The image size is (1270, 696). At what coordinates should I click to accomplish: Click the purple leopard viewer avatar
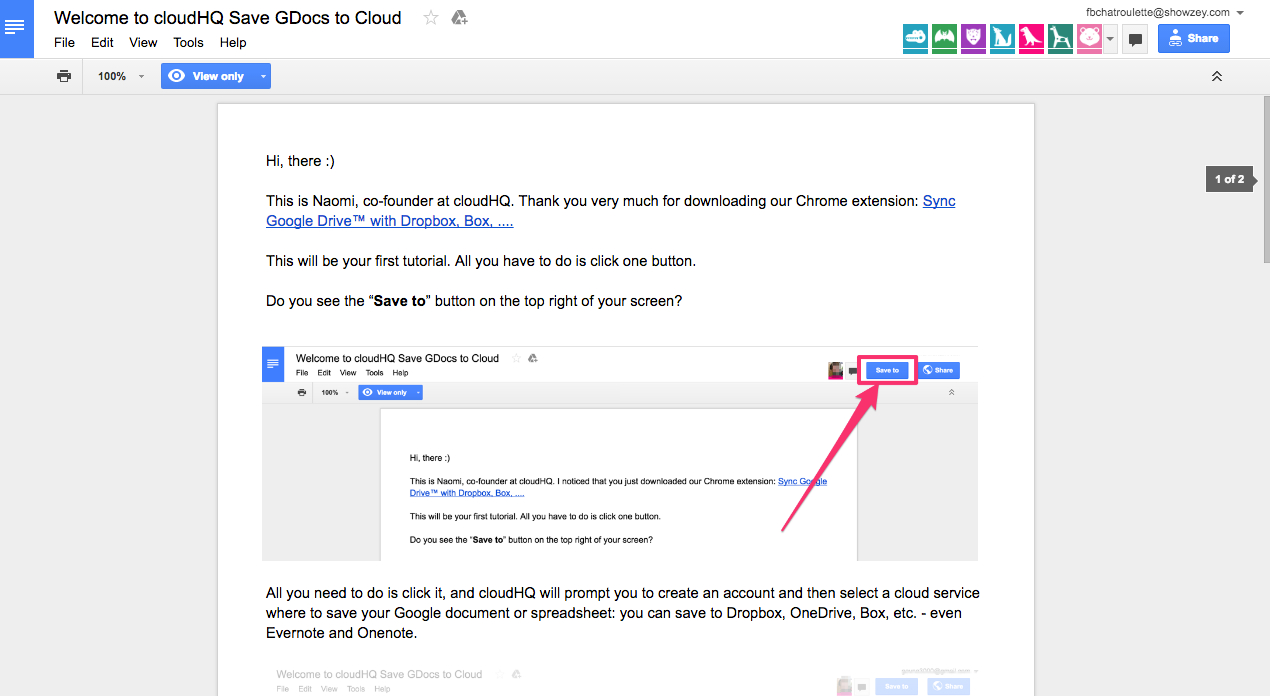click(x=974, y=39)
